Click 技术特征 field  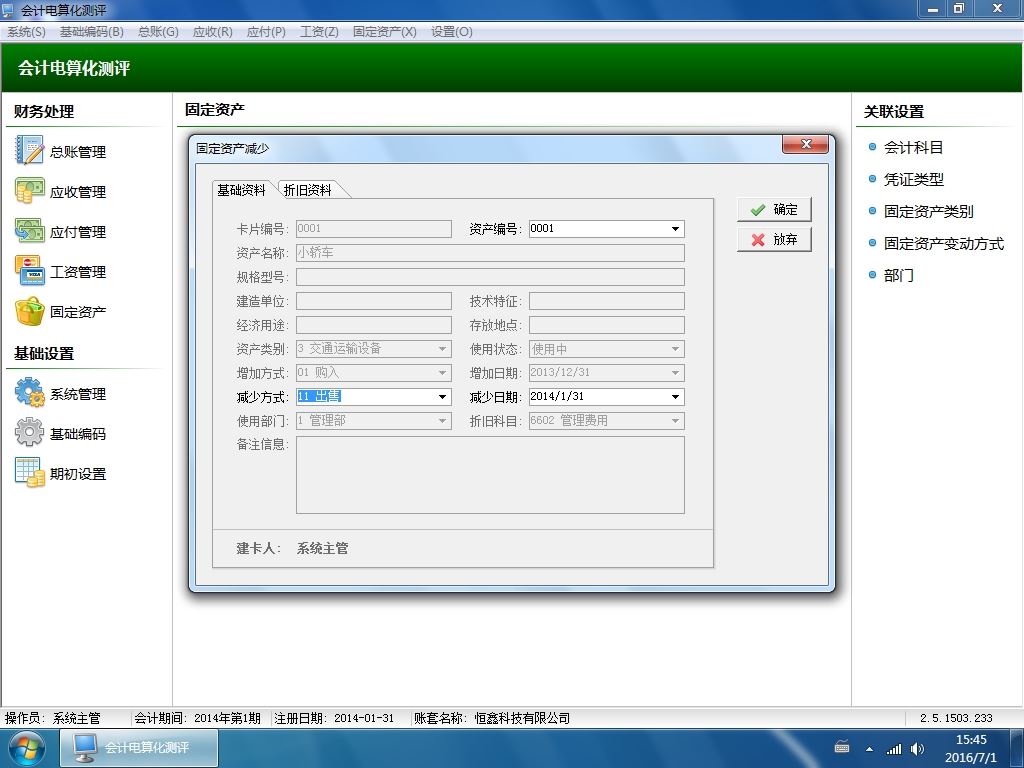pos(607,301)
